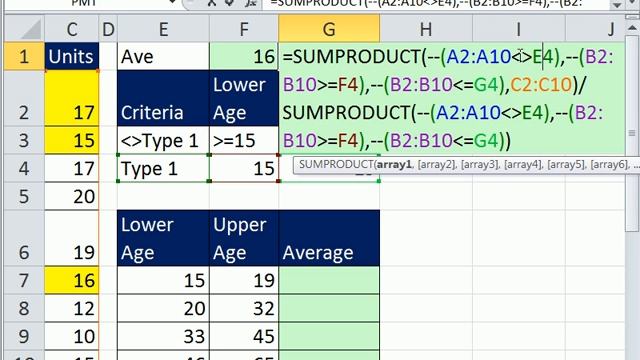This screenshot has height=360, width=640.
Task: Click '[array5]' in the function tooltip
Action: 566,164
